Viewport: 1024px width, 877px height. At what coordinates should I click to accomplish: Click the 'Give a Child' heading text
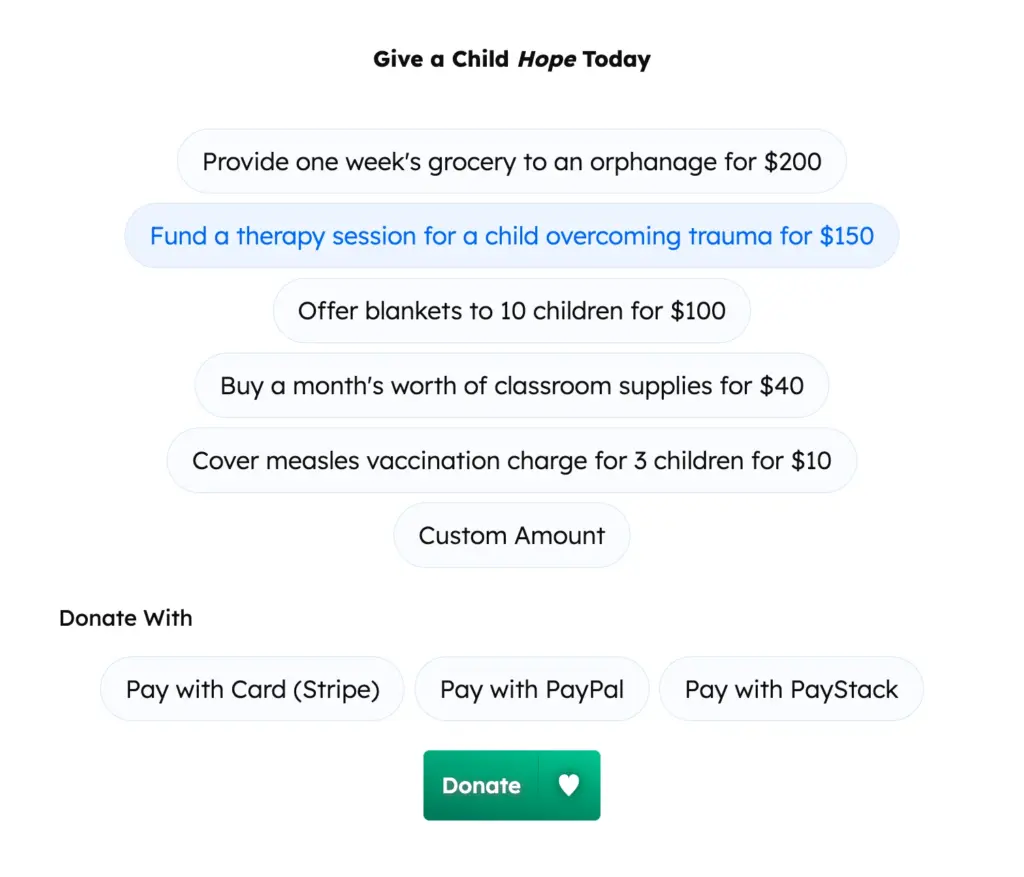(441, 59)
